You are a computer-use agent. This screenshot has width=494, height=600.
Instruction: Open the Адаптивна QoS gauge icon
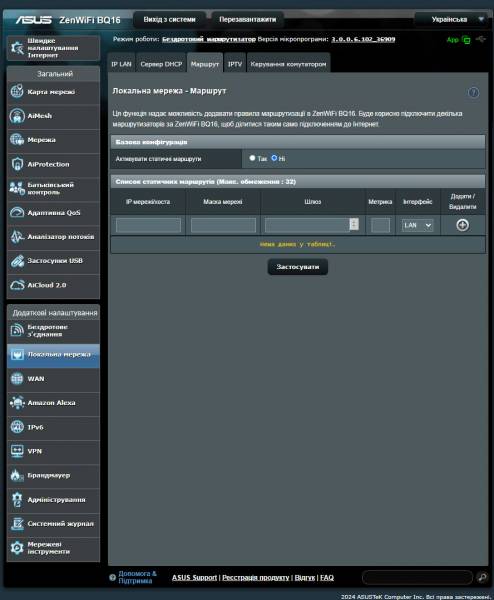tap(17, 212)
